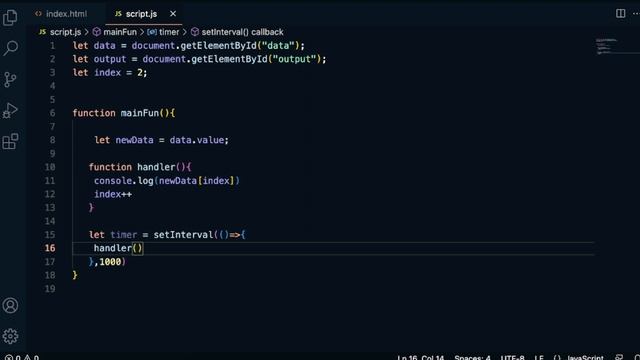Click "1000" interval value on line 17
Viewport: 640px width, 360px height.
pyautogui.click(x=110, y=262)
